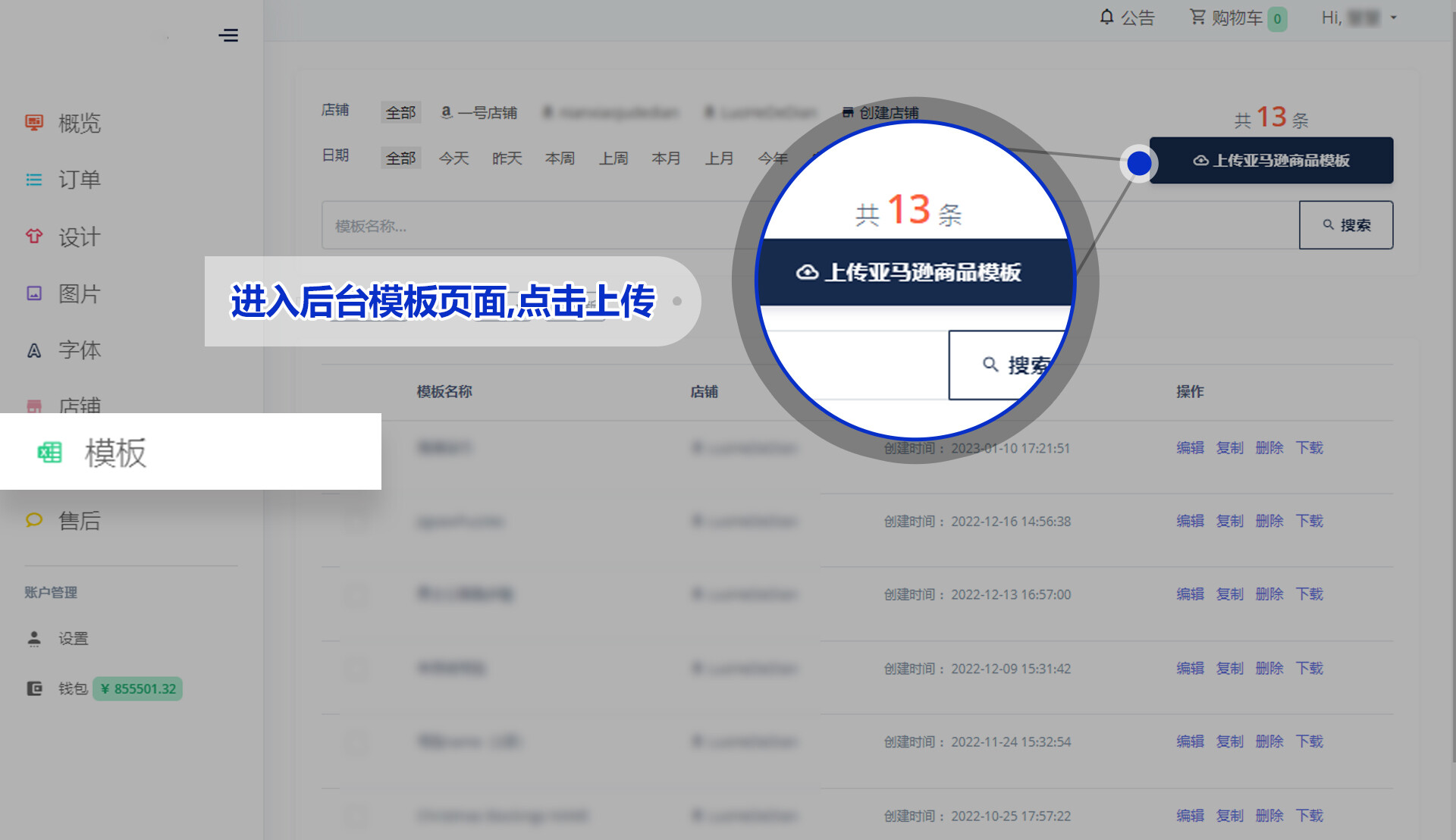
Task: Click 删除 for 2022-11-24 template
Action: click(1269, 741)
